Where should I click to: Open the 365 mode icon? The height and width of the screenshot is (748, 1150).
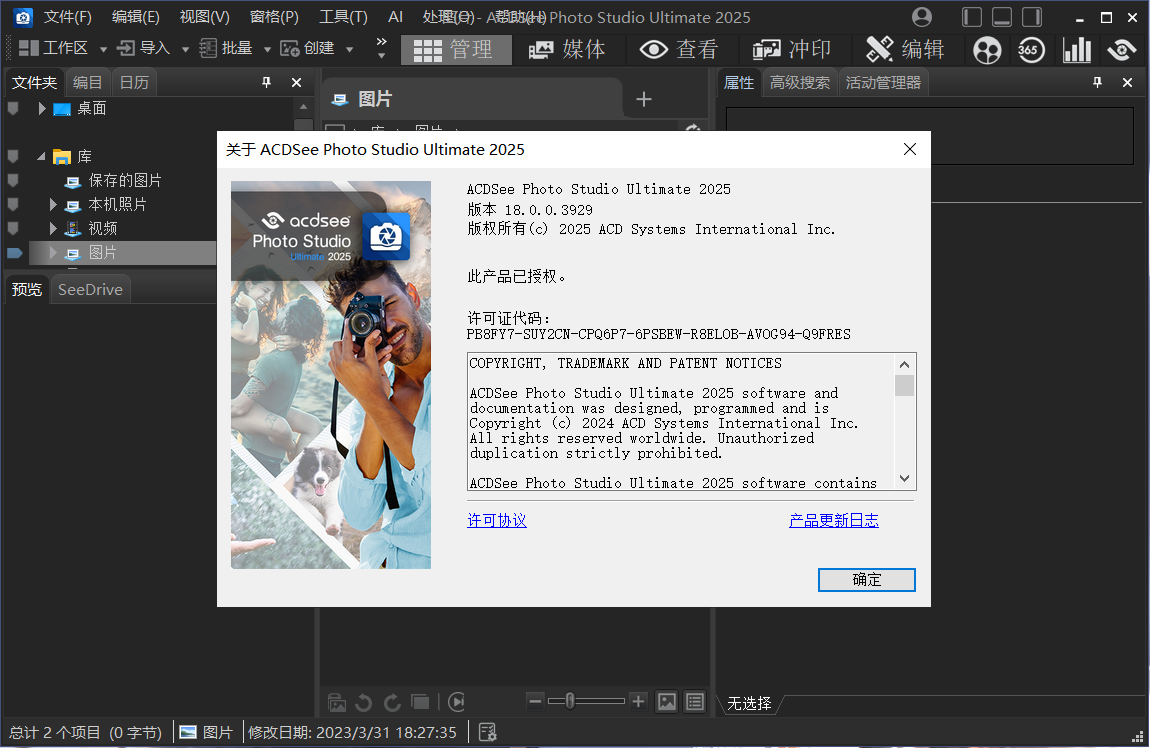[x=1031, y=50]
